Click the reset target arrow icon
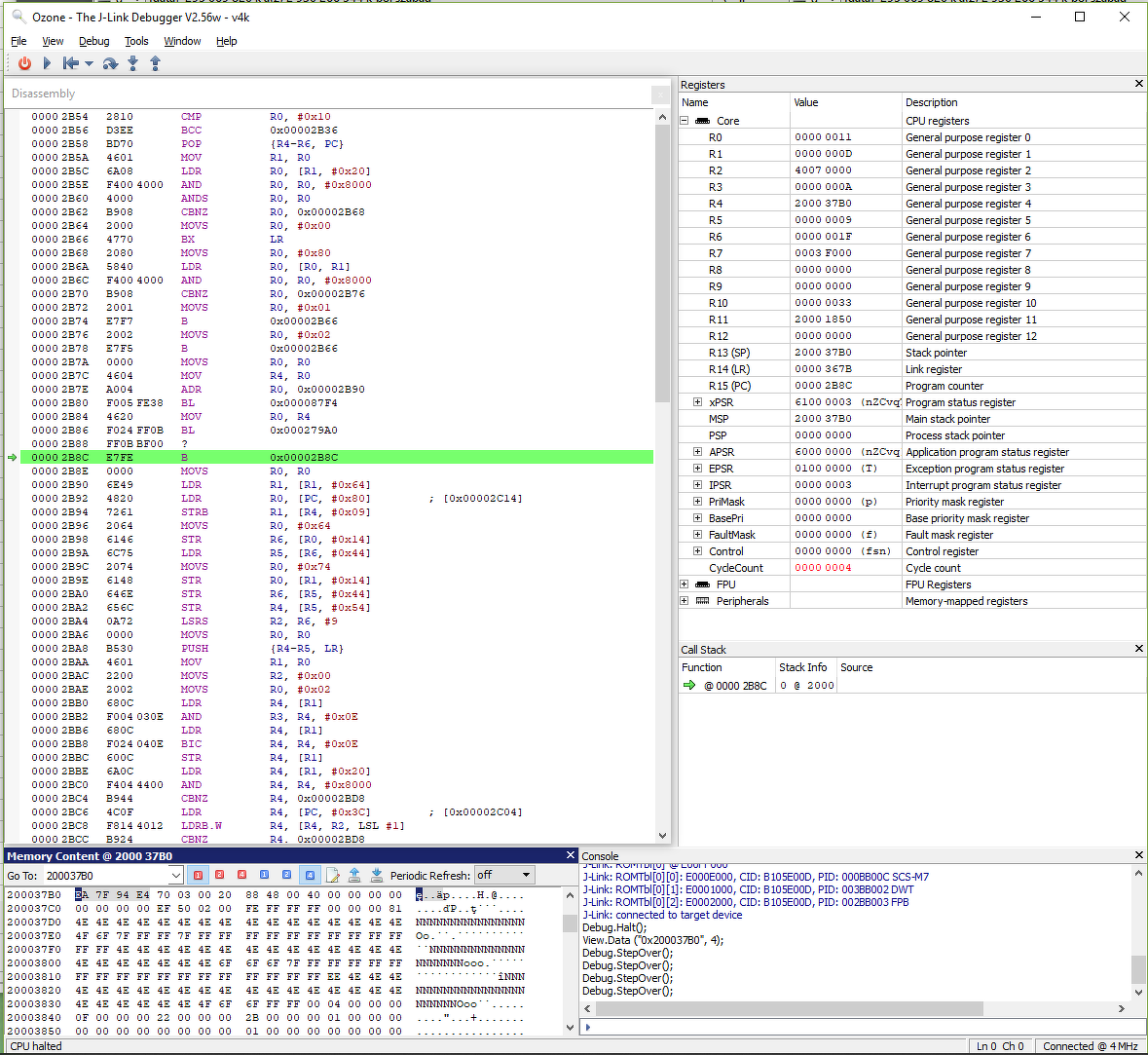This screenshot has height=1055, width=1148. click(x=70, y=63)
